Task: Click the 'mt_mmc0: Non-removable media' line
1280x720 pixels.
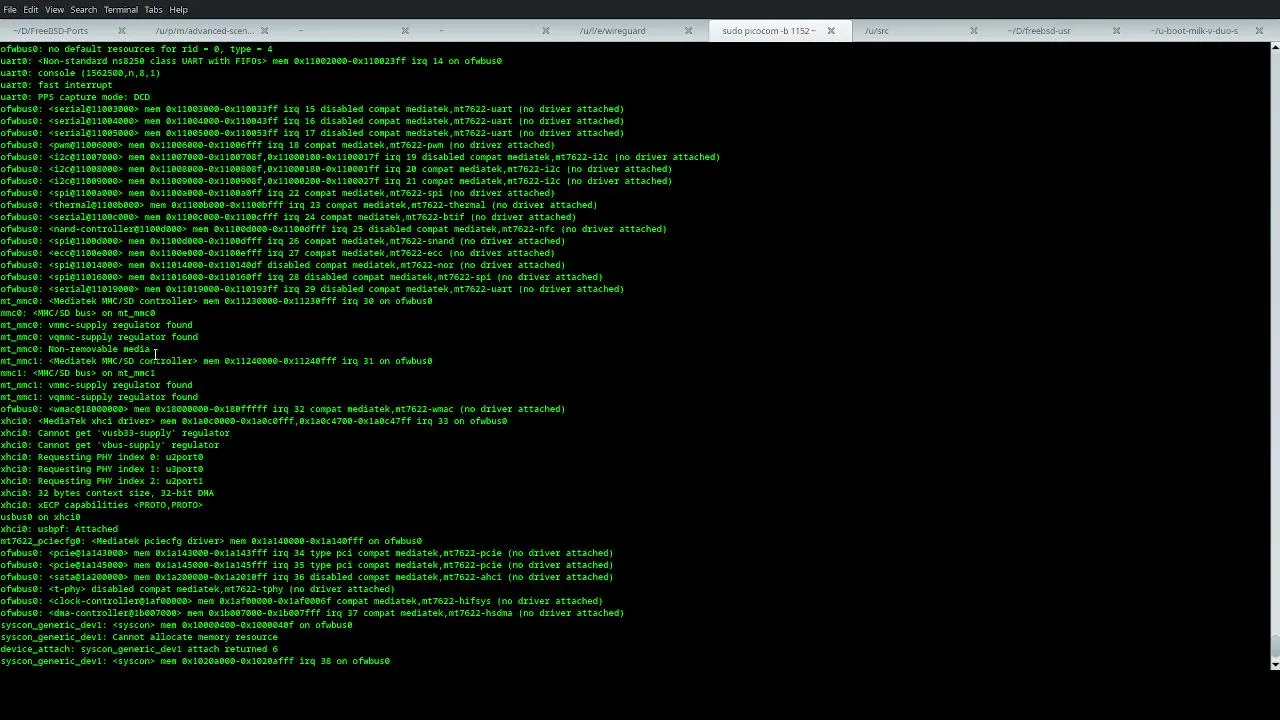Action: (75, 349)
